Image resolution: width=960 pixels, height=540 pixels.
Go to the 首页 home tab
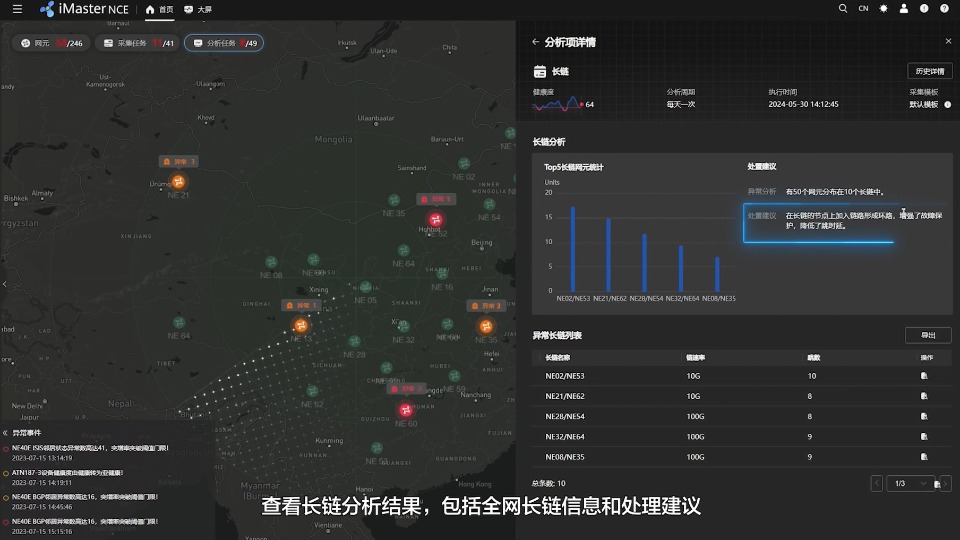[x=159, y=9]
